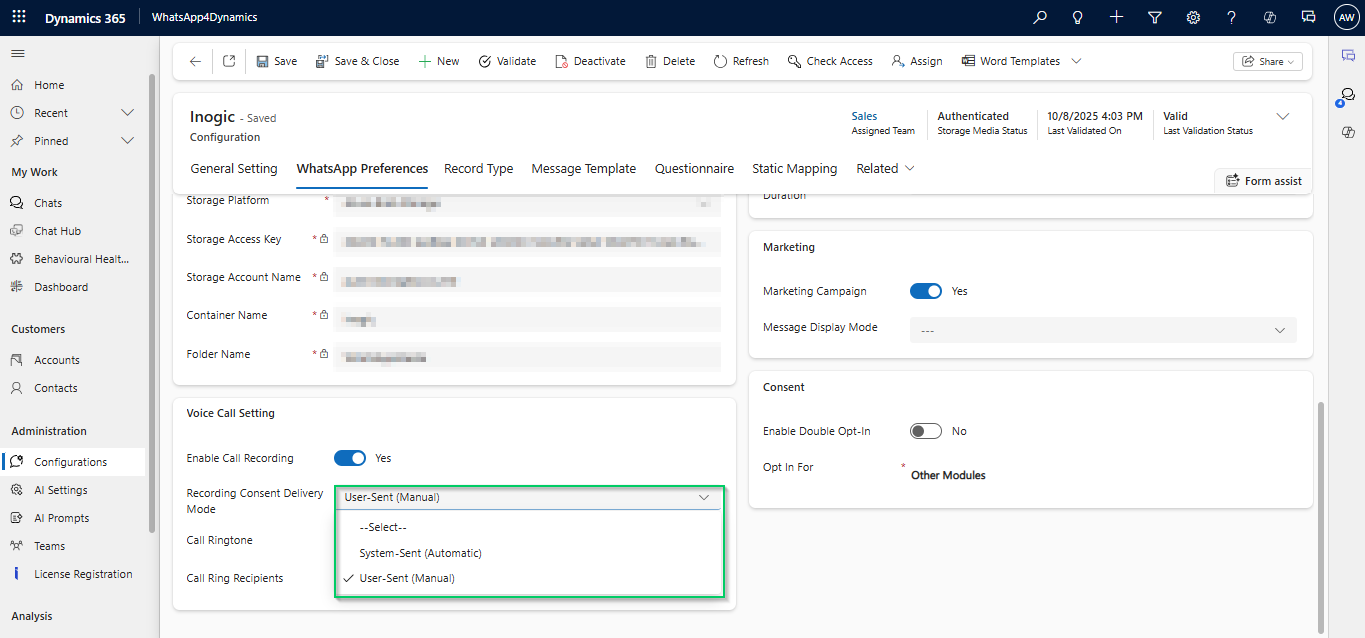Open the app launcher waffle icon
1365x638 pixels.
[19, 17]
